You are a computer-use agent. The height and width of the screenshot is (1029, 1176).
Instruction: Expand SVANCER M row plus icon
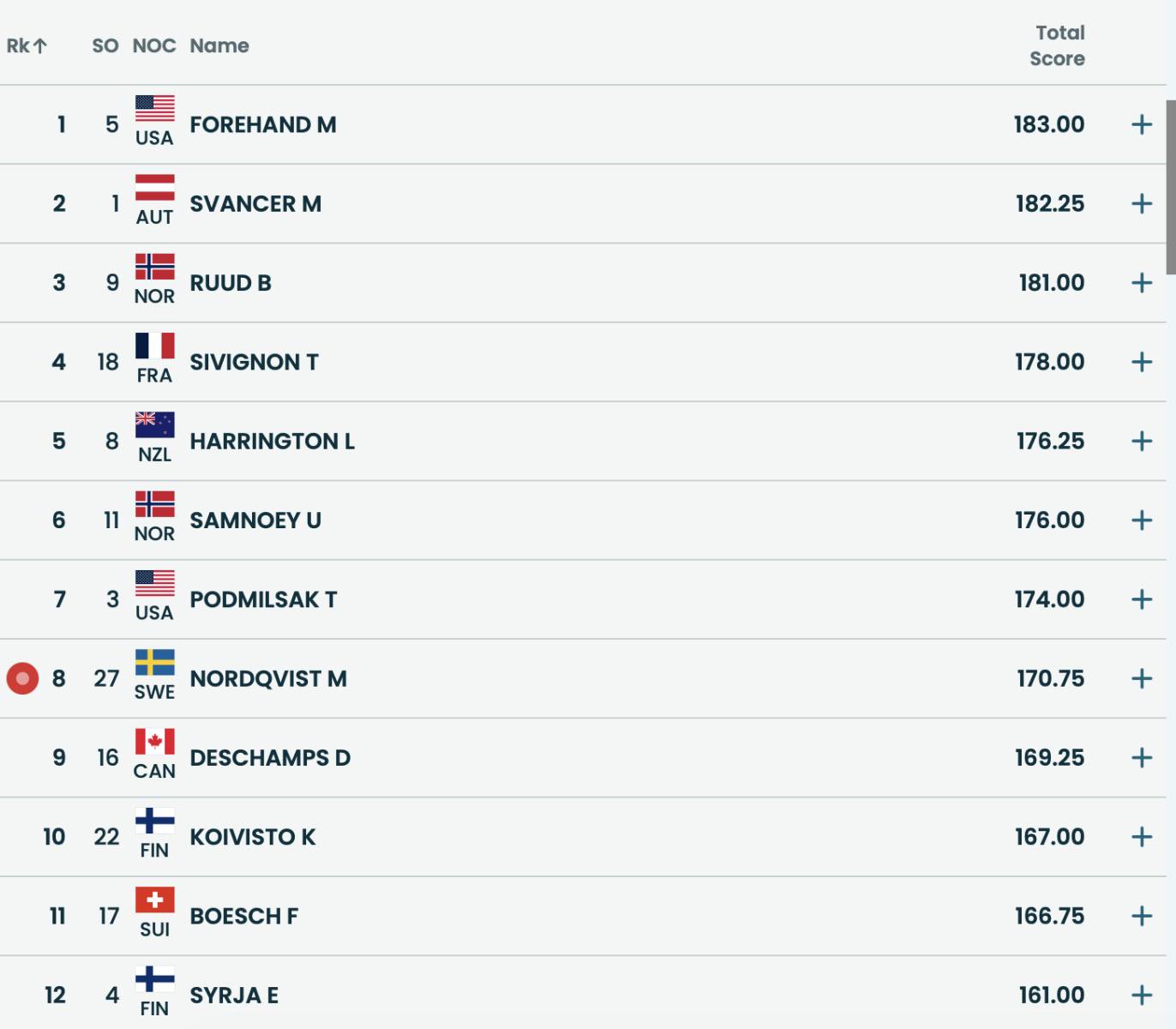pyautogui.click(x=1141, y=204)
